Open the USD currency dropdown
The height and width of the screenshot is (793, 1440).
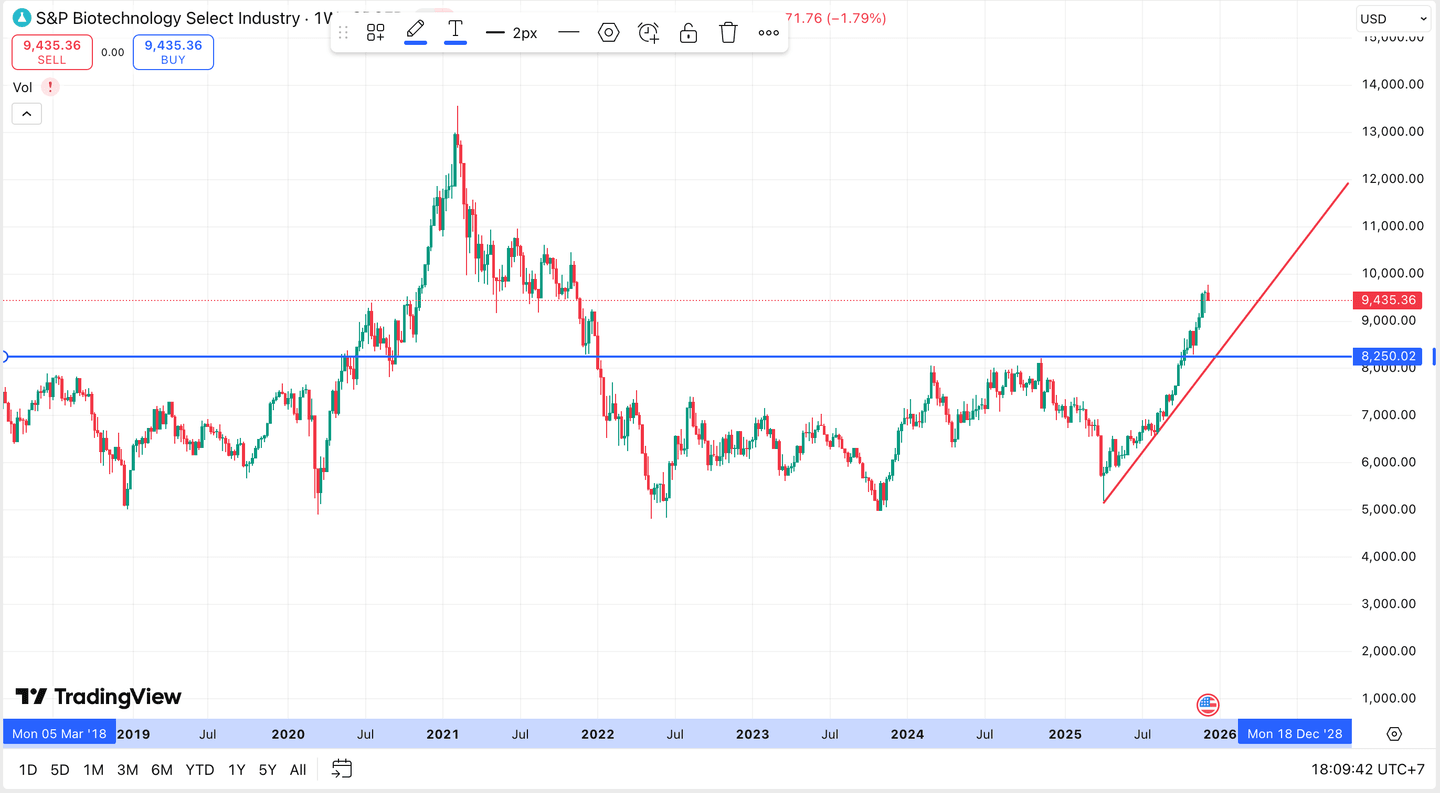point(1393,19)
